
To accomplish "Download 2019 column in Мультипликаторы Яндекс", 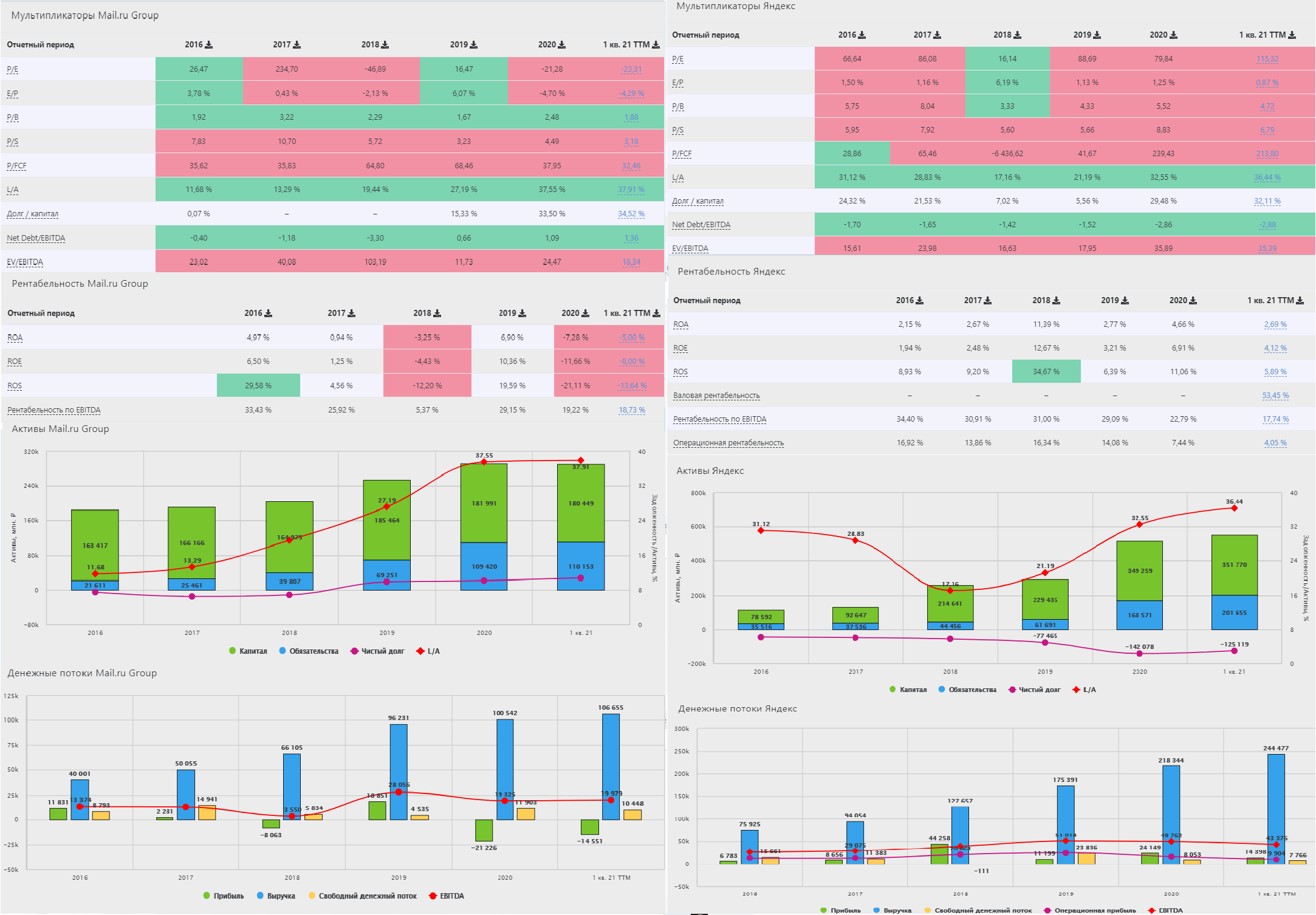I will 1097,35.
